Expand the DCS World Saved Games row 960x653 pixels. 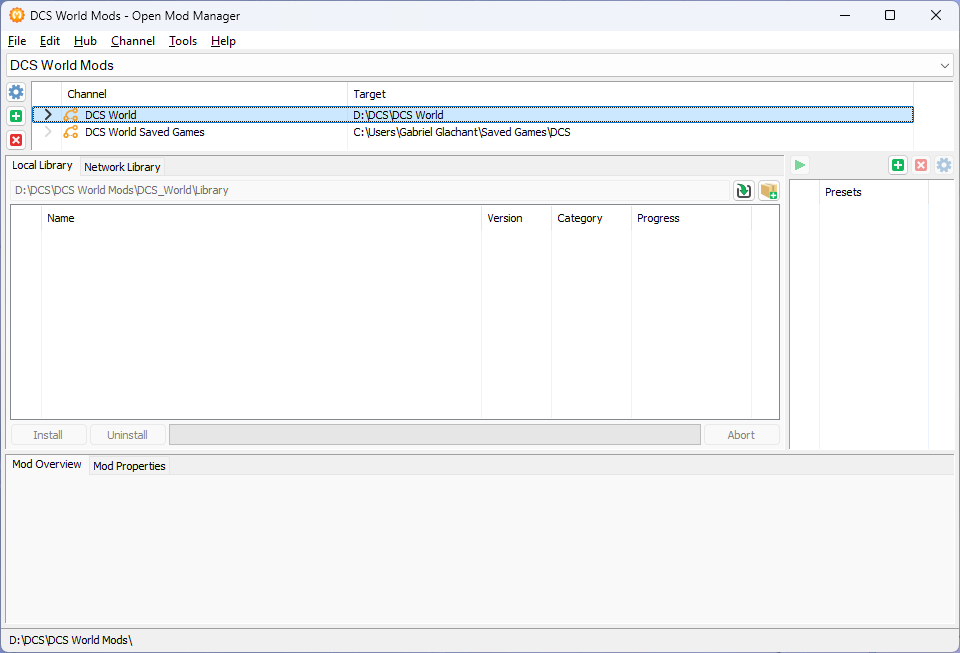pyautogui.click(x=48, y=132)
